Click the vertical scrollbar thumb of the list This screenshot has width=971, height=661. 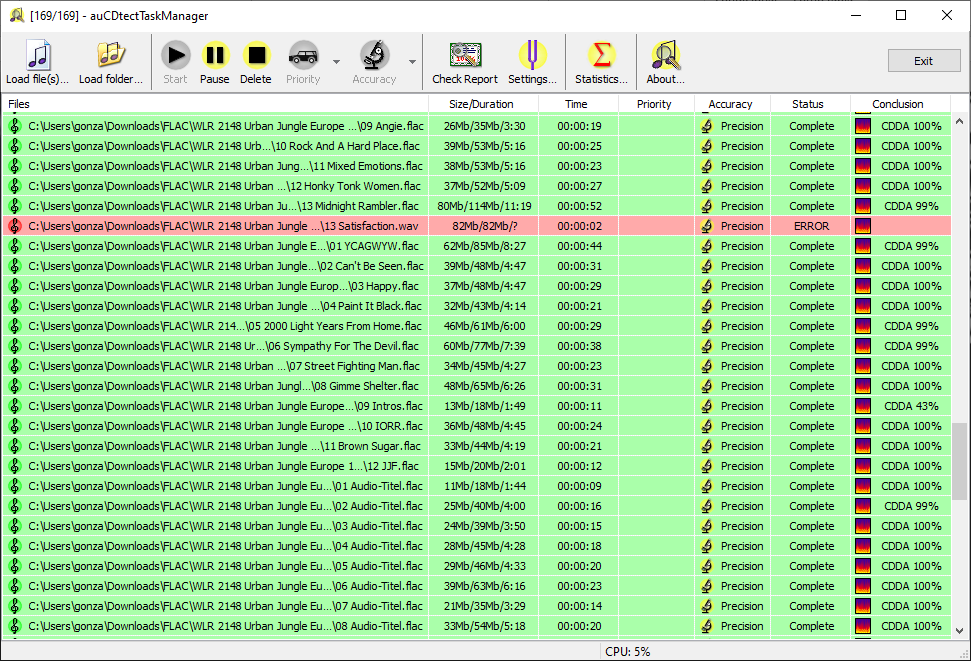(959, 461)
